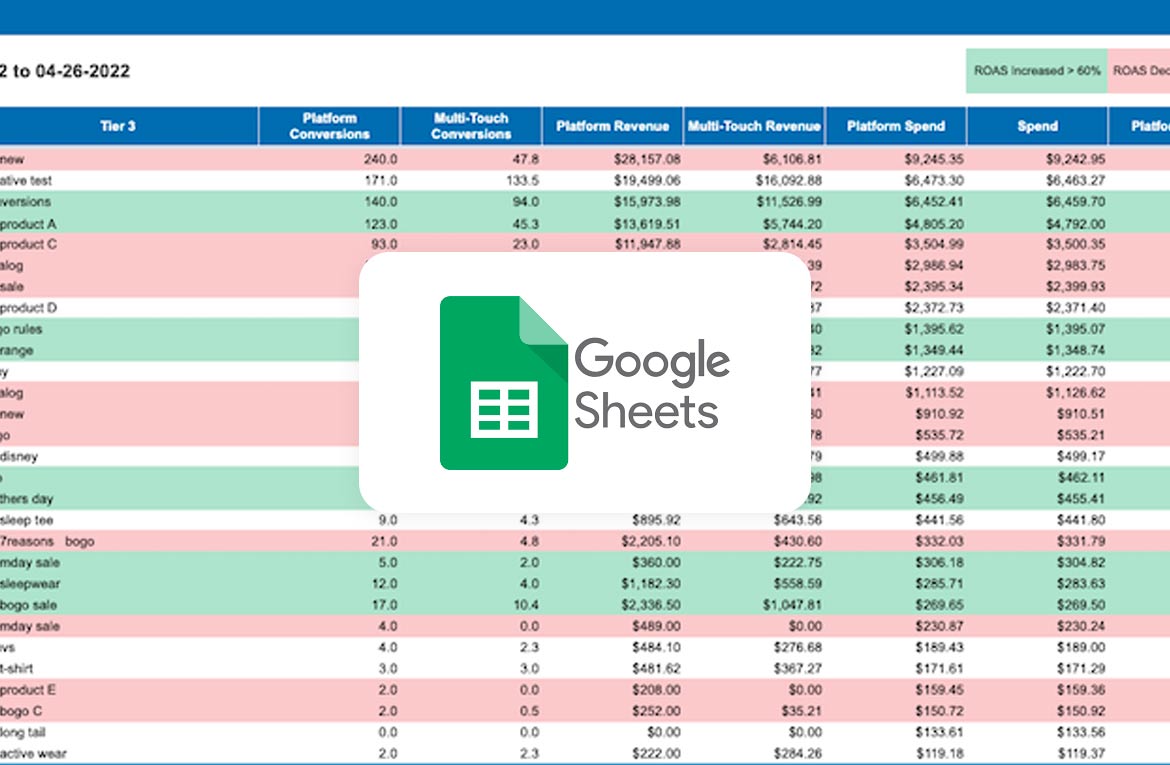This screenshot has height=765, width=1170.
Task: Select the Tier 3 column header
Action: click(118, 126)
